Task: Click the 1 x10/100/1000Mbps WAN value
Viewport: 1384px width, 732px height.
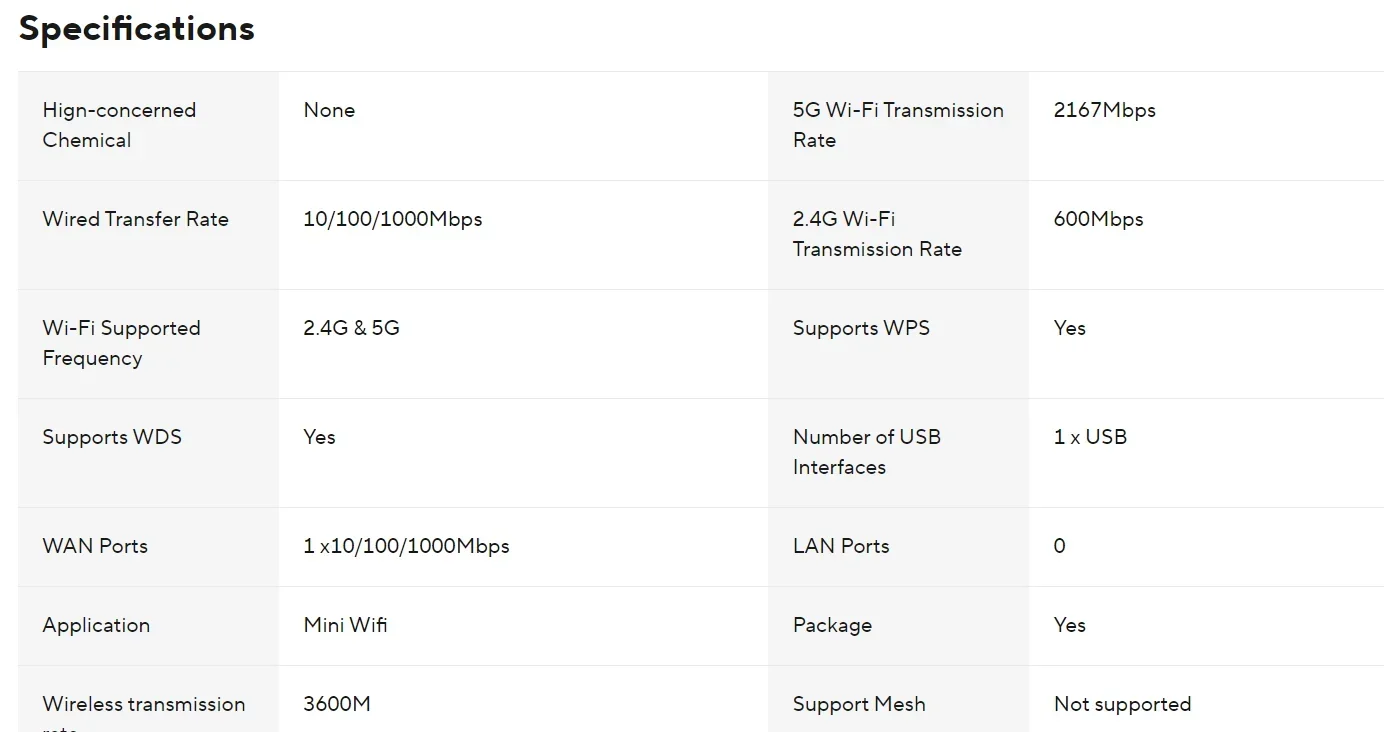Action: pos(406,546)
